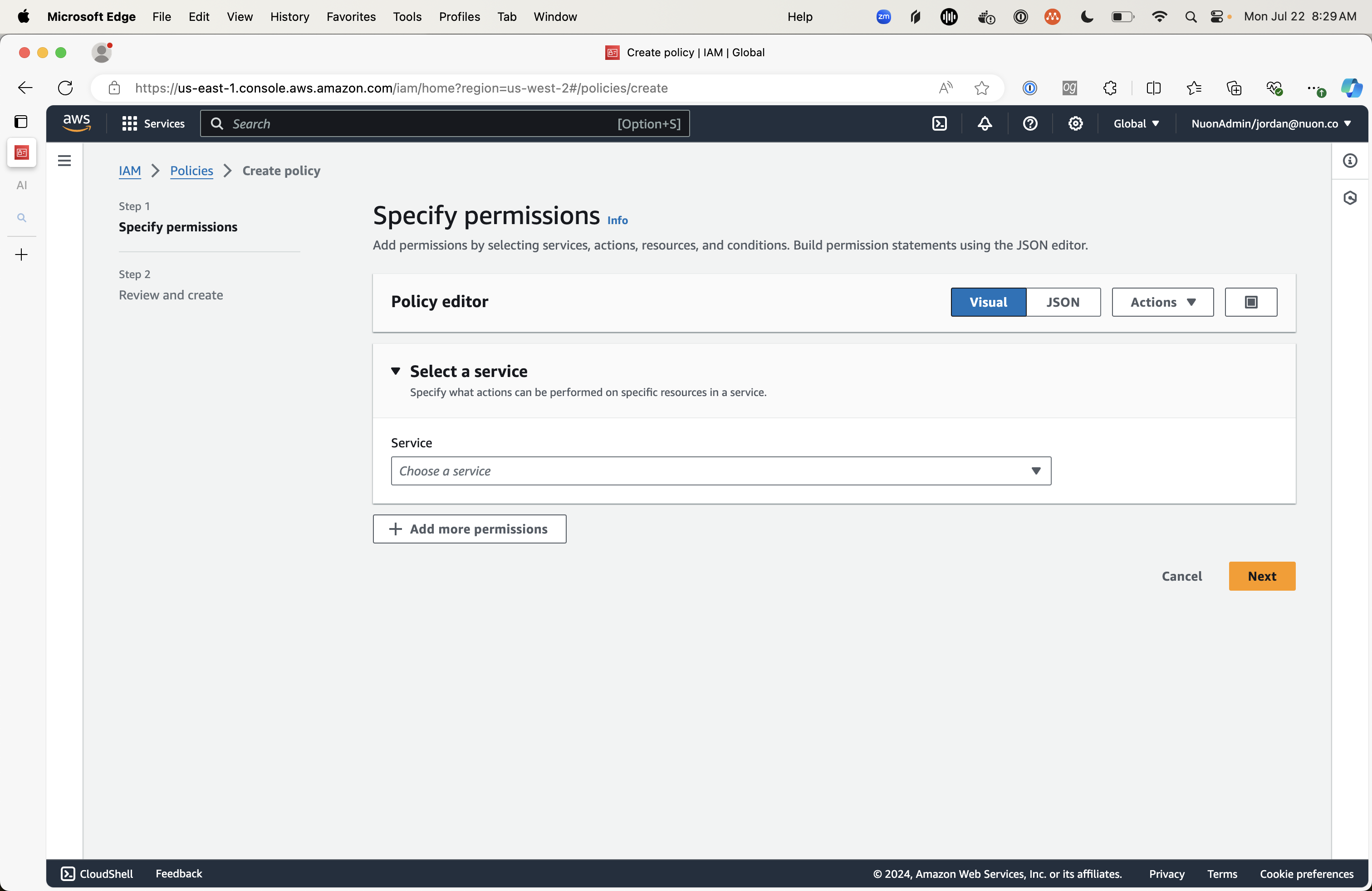
Task: Click the orange Next button
Action: 1261,576
